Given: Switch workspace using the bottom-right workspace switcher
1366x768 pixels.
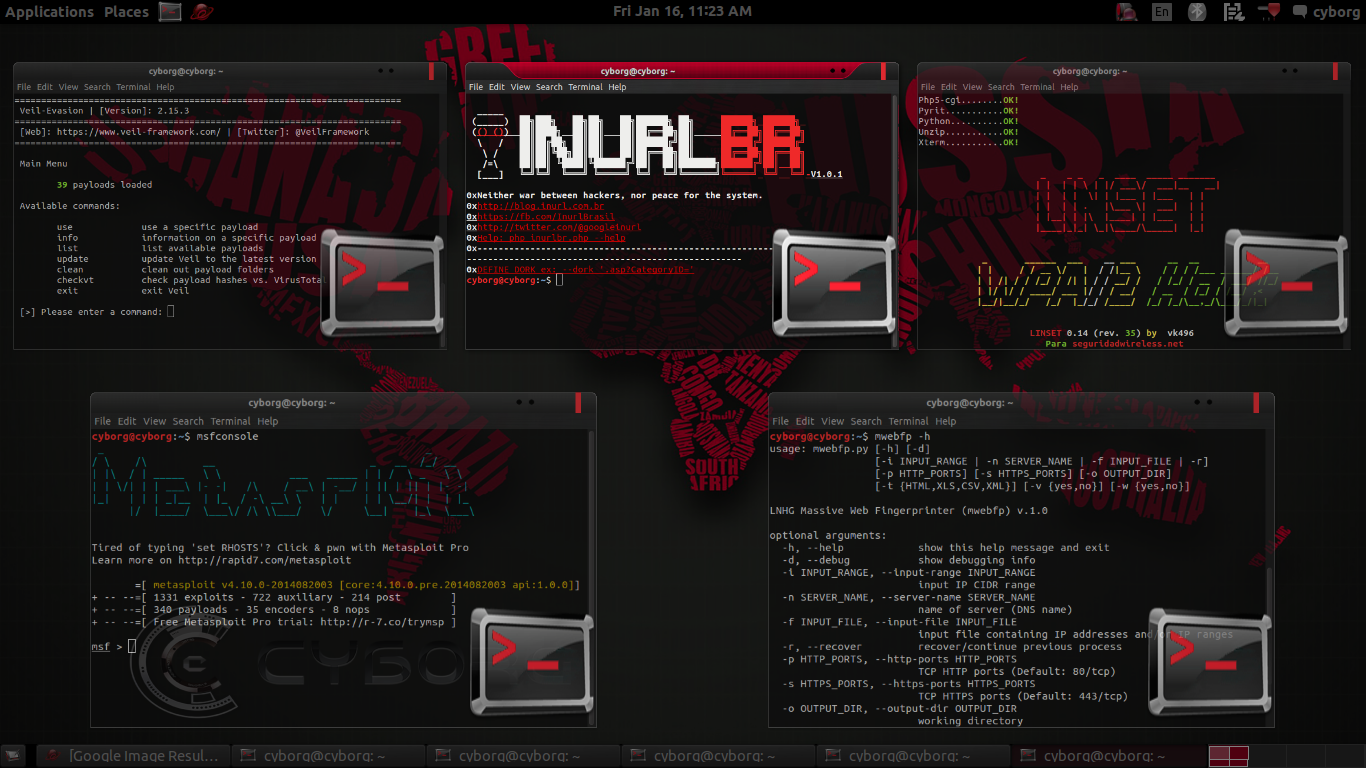Looking at the screenshot, I should (x=1230, y=756).
